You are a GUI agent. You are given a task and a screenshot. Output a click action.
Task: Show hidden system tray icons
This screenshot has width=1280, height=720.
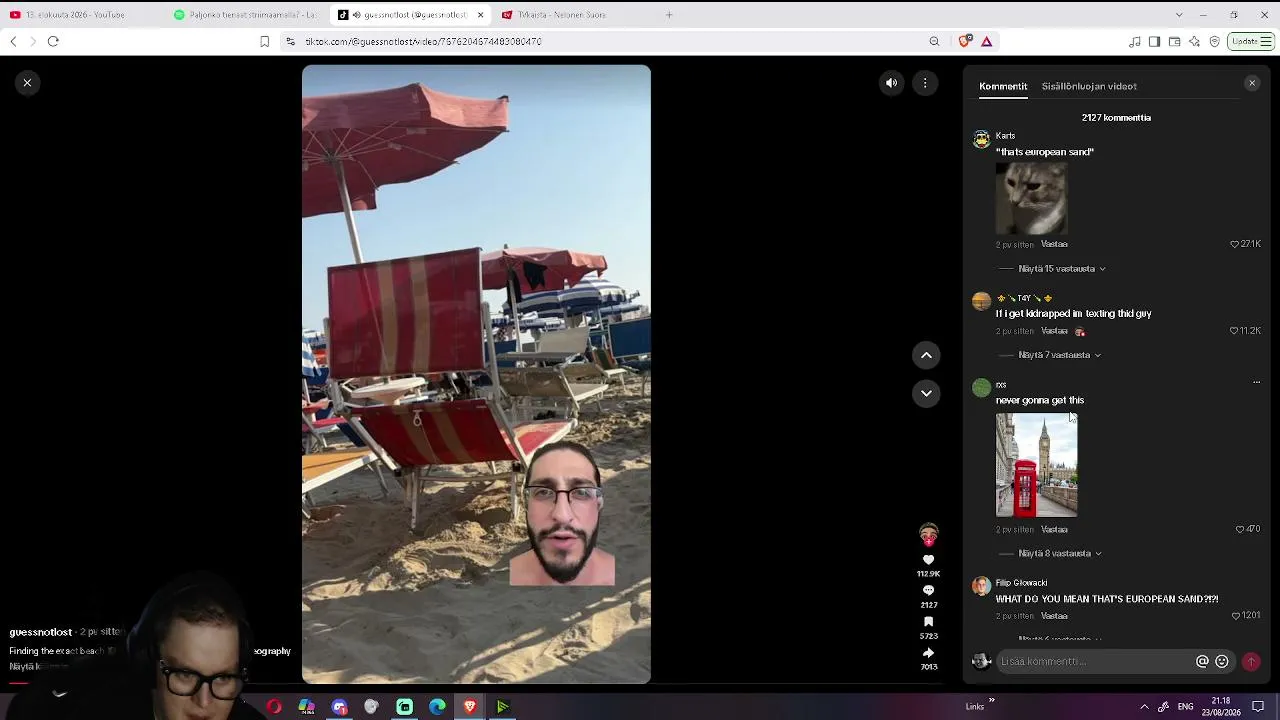pos(1144,707)
